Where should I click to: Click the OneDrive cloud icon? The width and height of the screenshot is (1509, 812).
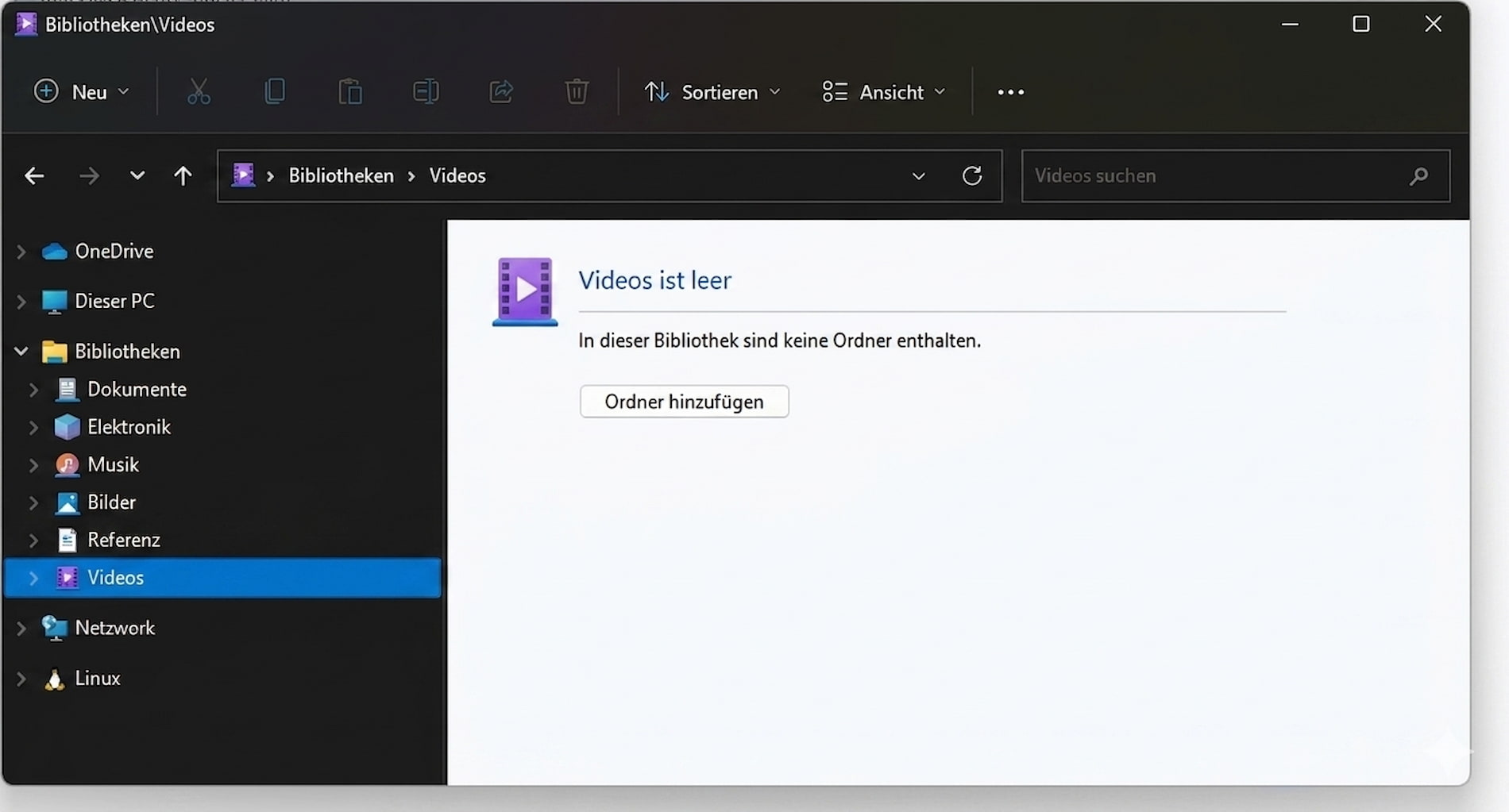coord(54,252)
